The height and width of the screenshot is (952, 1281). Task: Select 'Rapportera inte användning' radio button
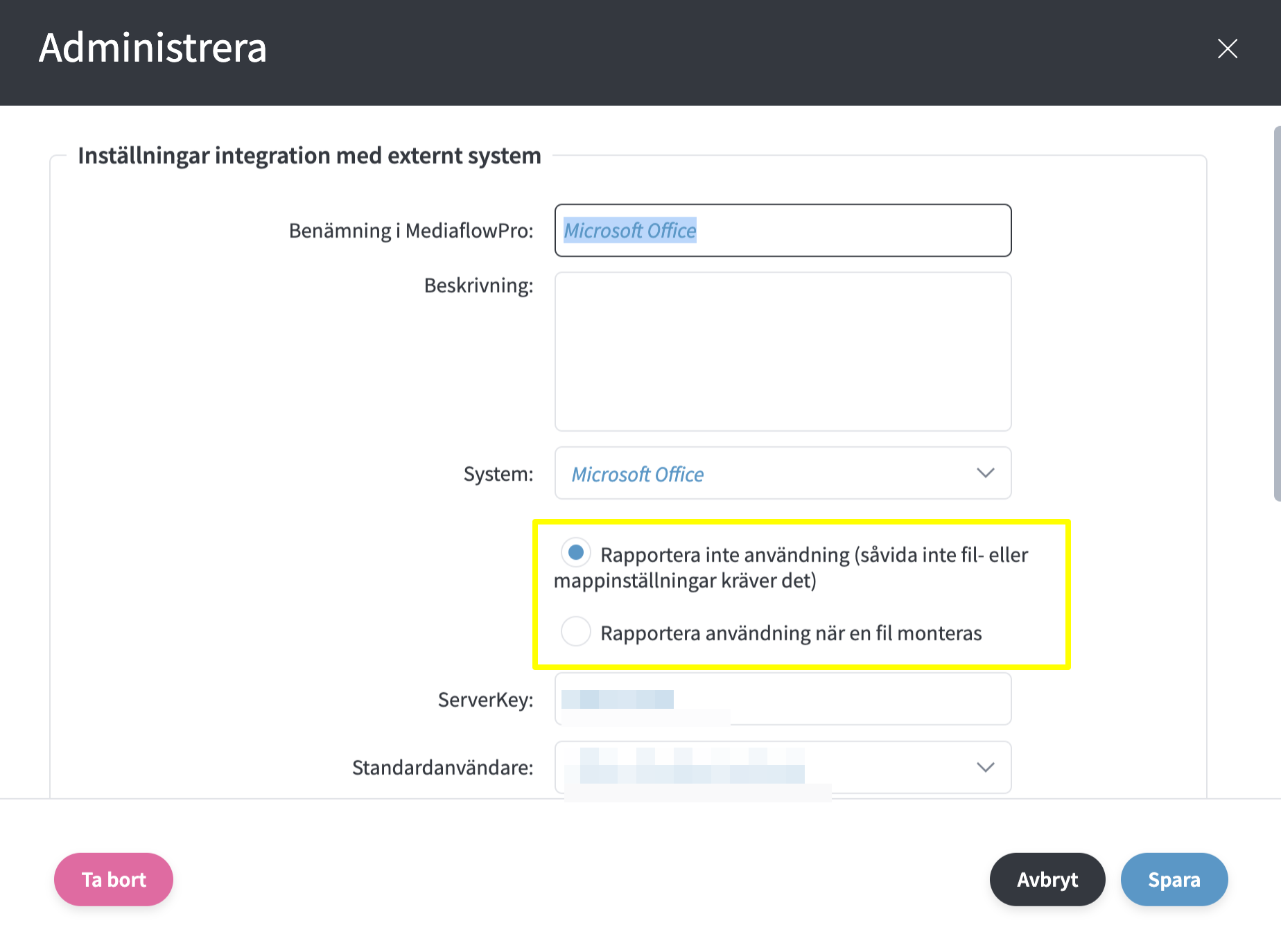point(575,552)
